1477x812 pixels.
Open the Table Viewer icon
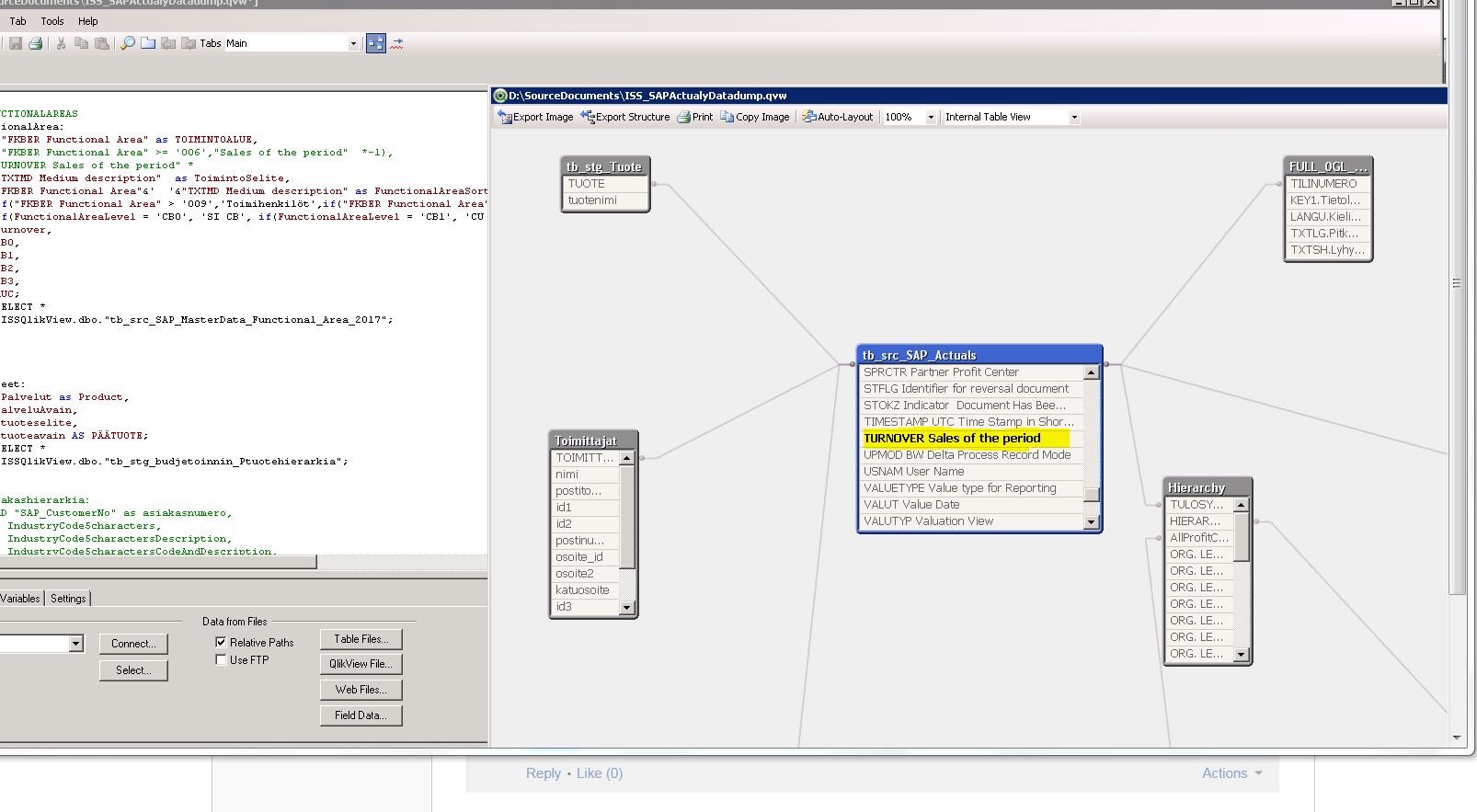click(375, 43)
